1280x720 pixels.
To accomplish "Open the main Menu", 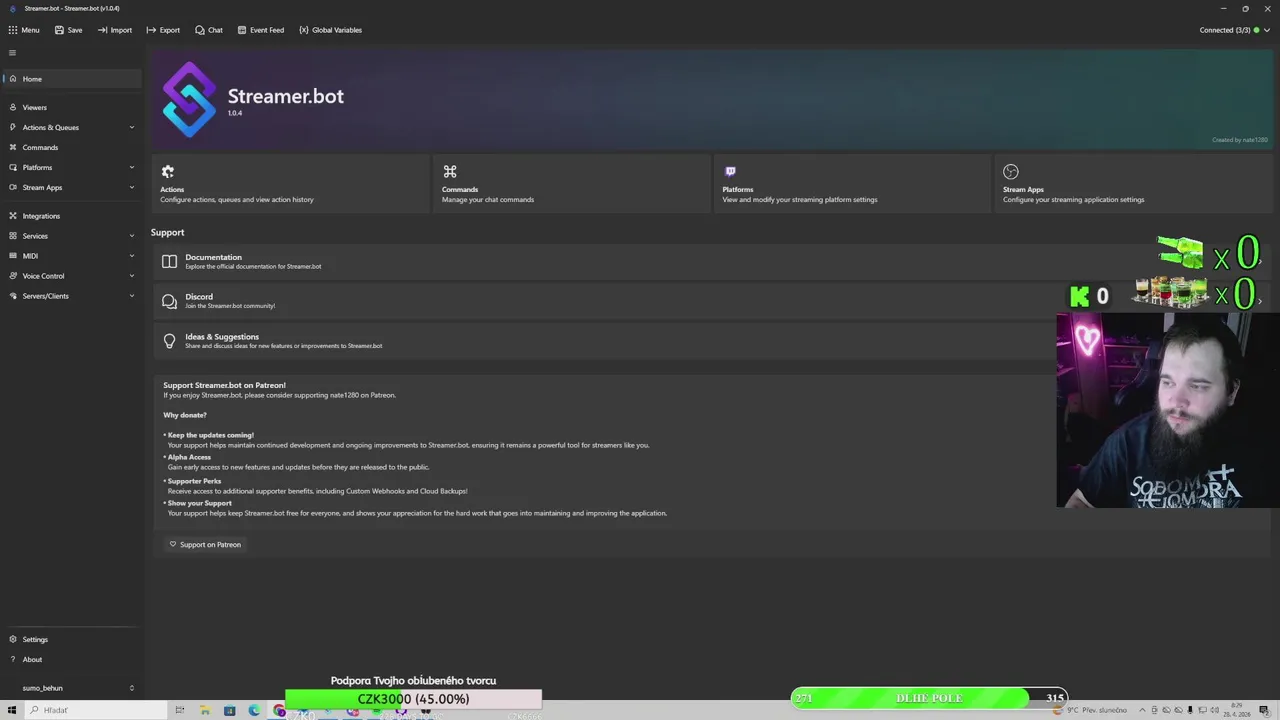I will (24, 30).
